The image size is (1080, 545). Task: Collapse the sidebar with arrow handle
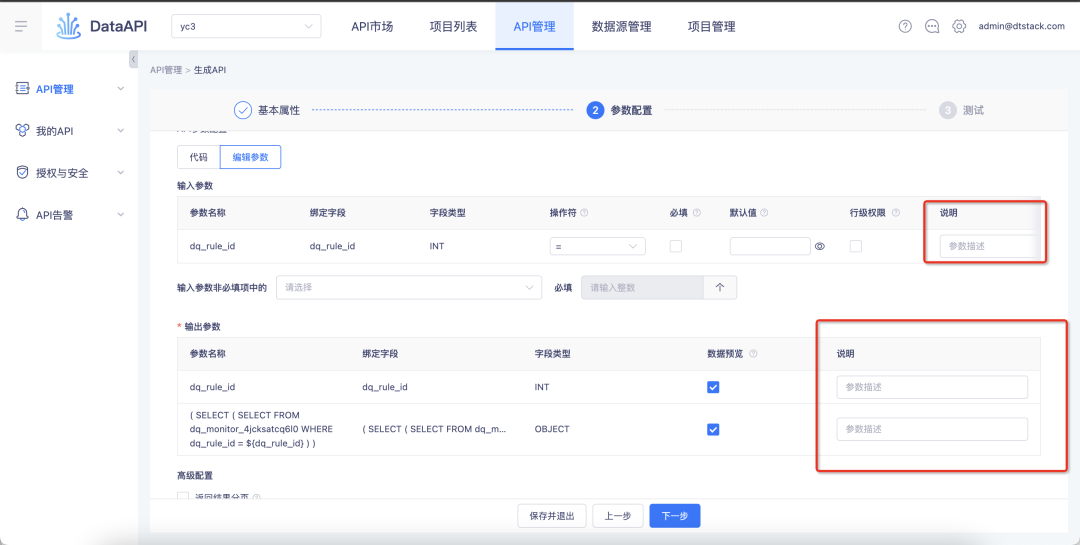134,59
